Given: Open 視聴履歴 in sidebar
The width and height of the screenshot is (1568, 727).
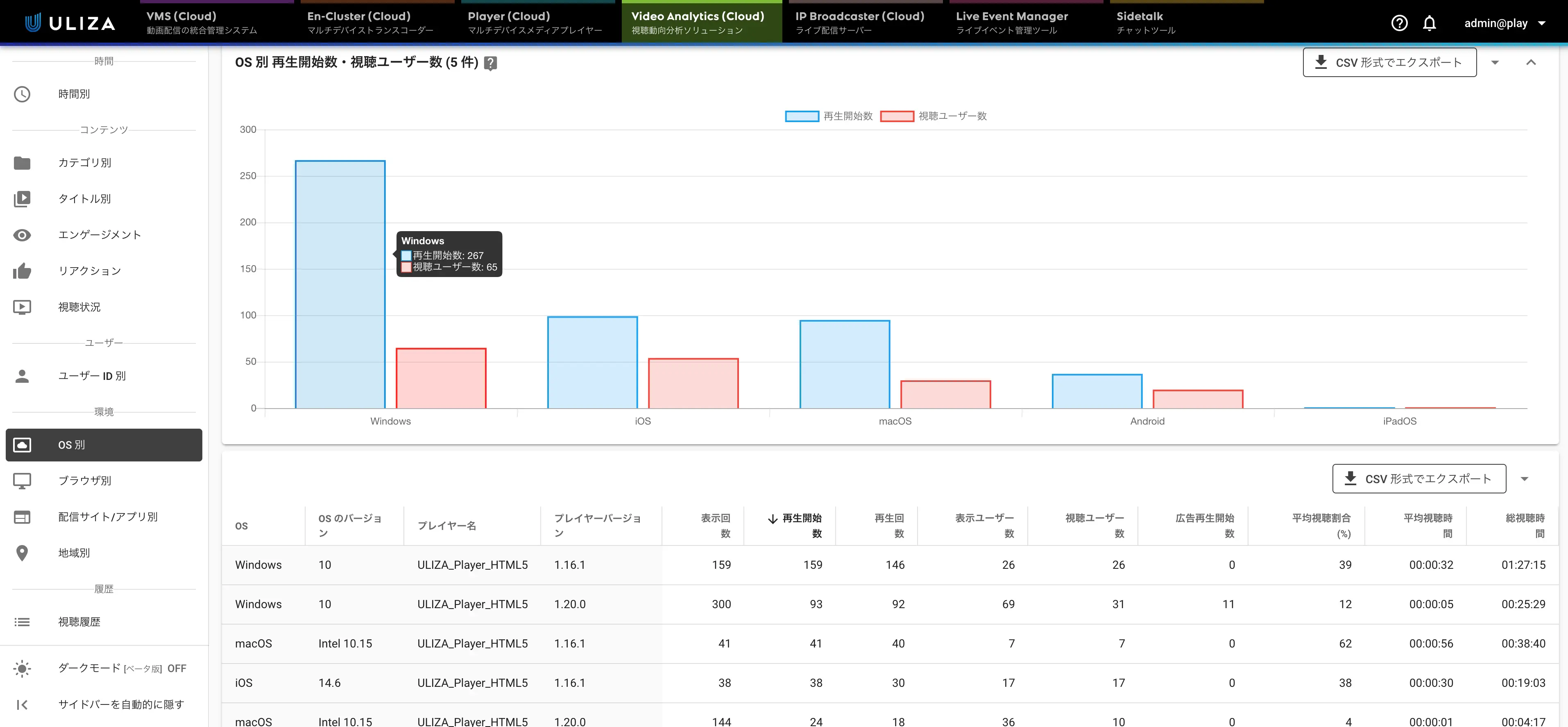Looking at the screenshot, I should click(x=104, y=622).
